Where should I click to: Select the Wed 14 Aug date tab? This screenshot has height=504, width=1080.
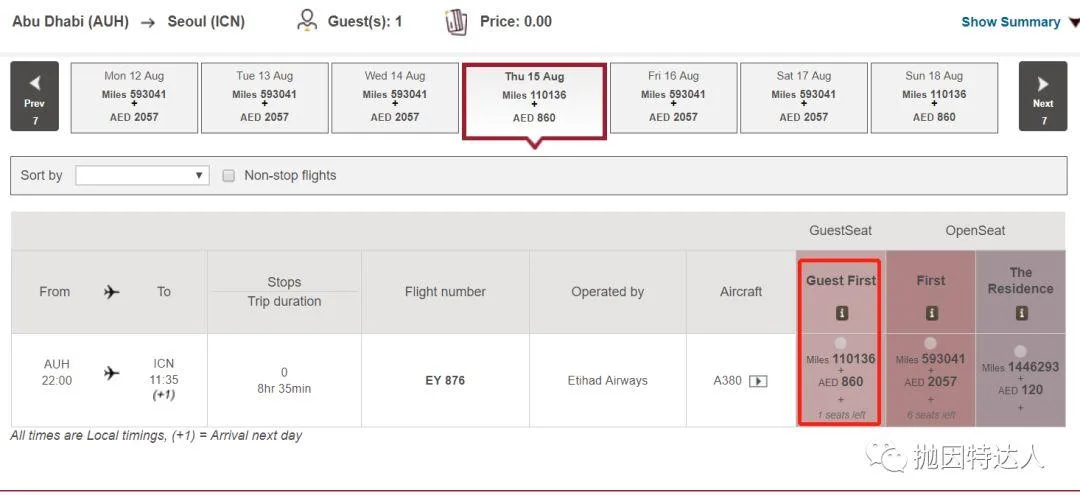point(395,97)
